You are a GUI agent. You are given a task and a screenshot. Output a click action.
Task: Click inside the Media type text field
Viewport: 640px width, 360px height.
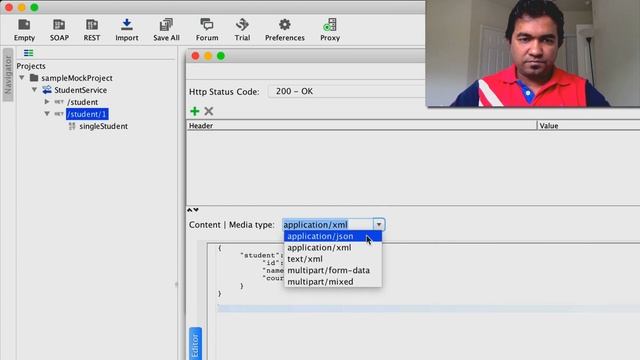click(328, 224)
